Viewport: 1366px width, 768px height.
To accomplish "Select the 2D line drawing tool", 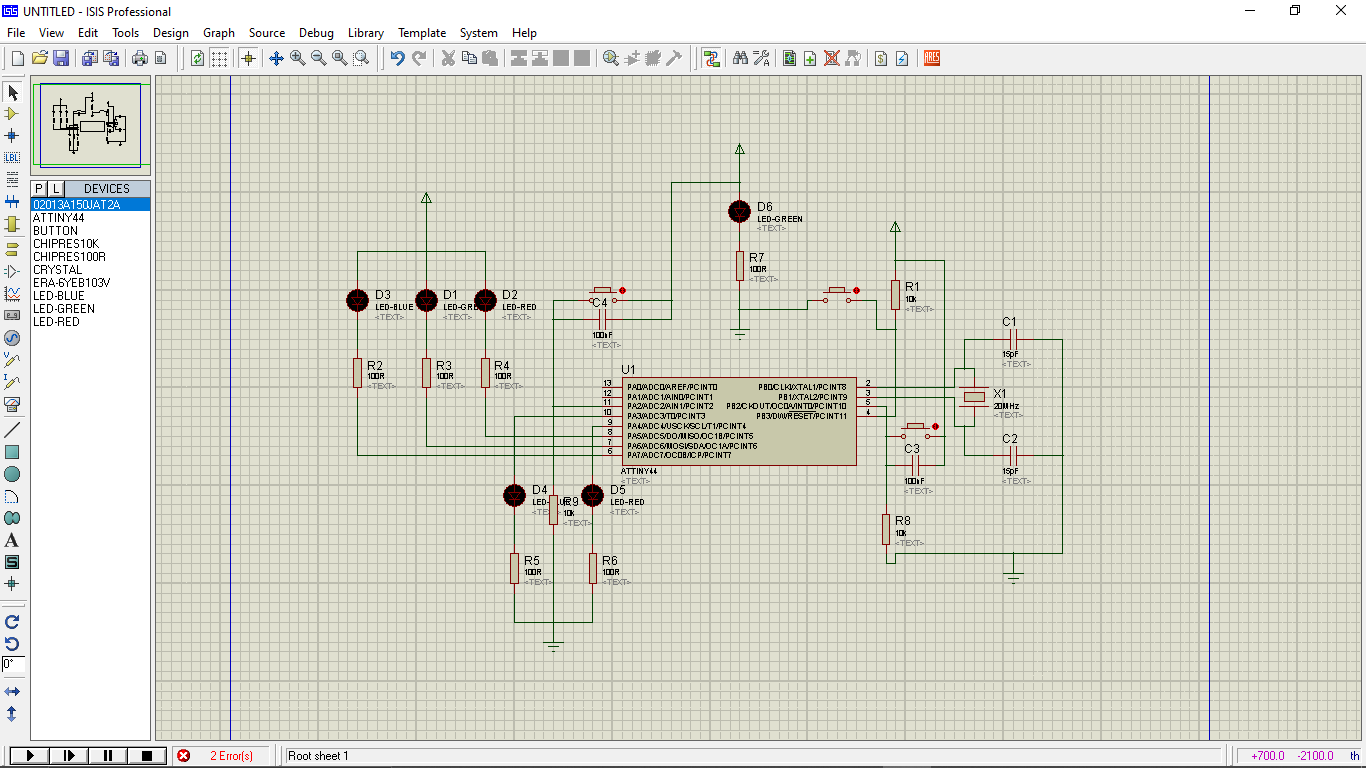I will point(12,429).
